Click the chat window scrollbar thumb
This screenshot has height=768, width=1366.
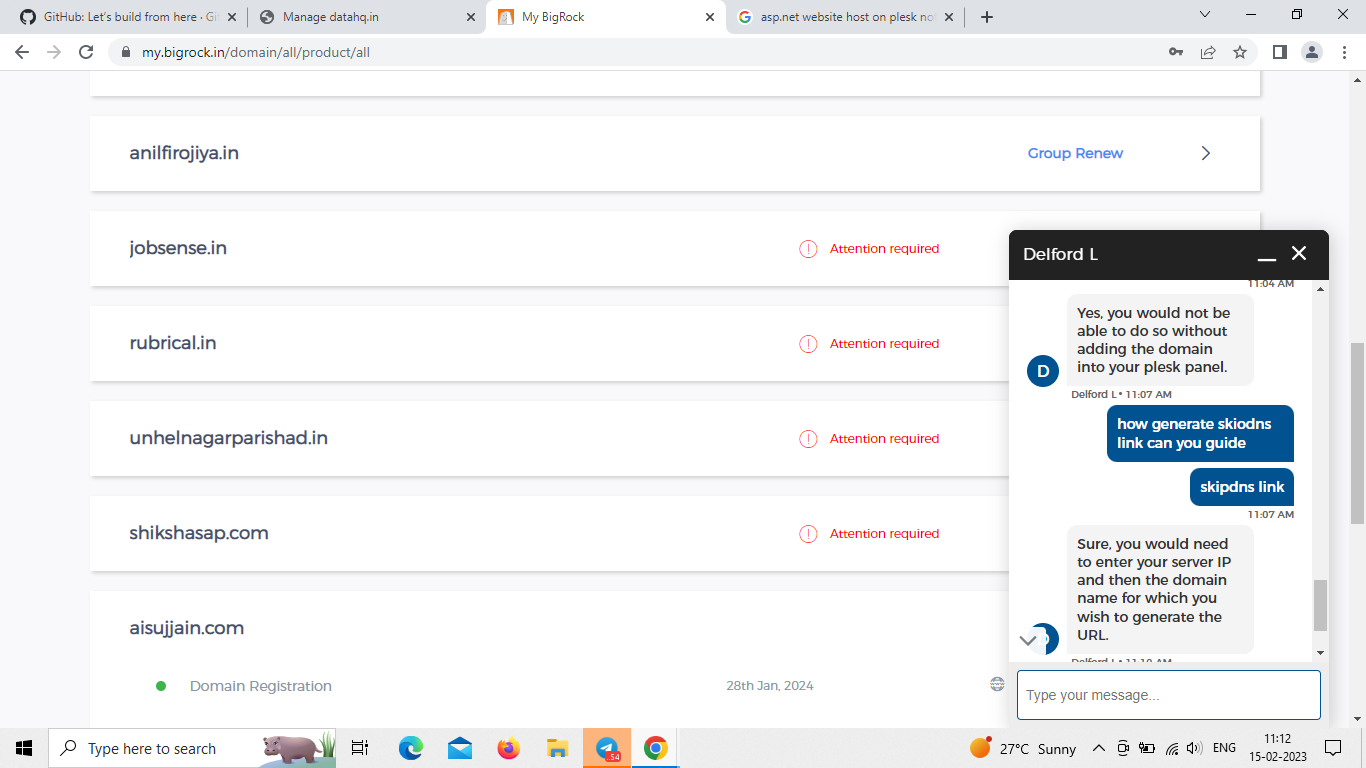tap(1320, 605)
